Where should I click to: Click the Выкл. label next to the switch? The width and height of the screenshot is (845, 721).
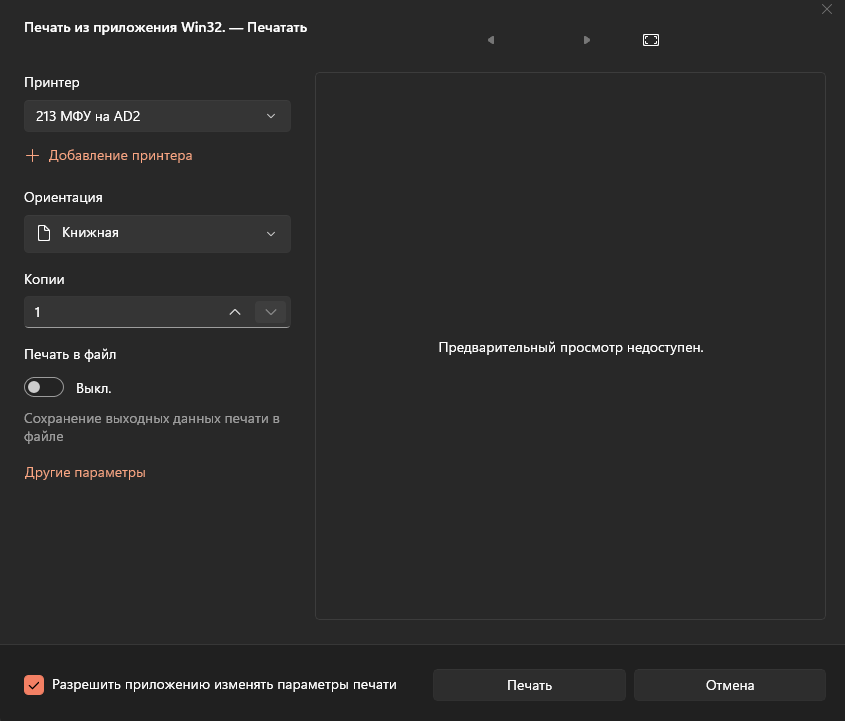click(x=93, y=389)
